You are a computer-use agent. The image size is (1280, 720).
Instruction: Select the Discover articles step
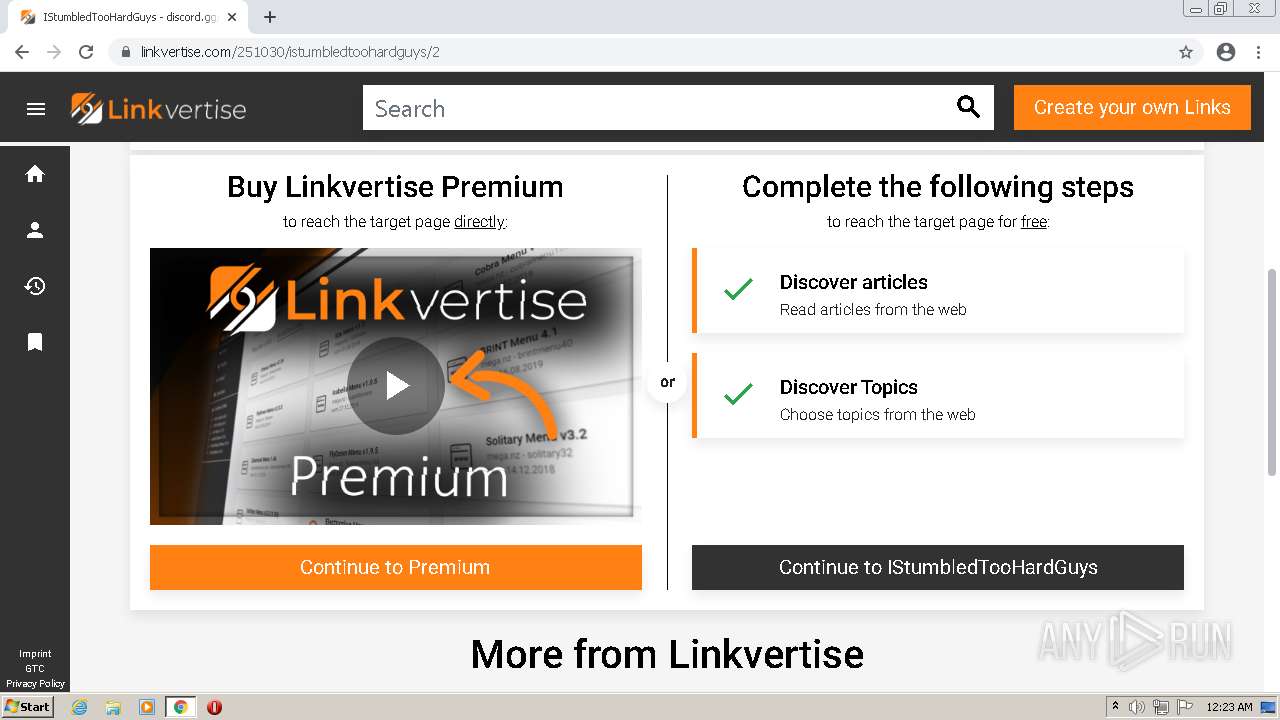click(938, 290)
